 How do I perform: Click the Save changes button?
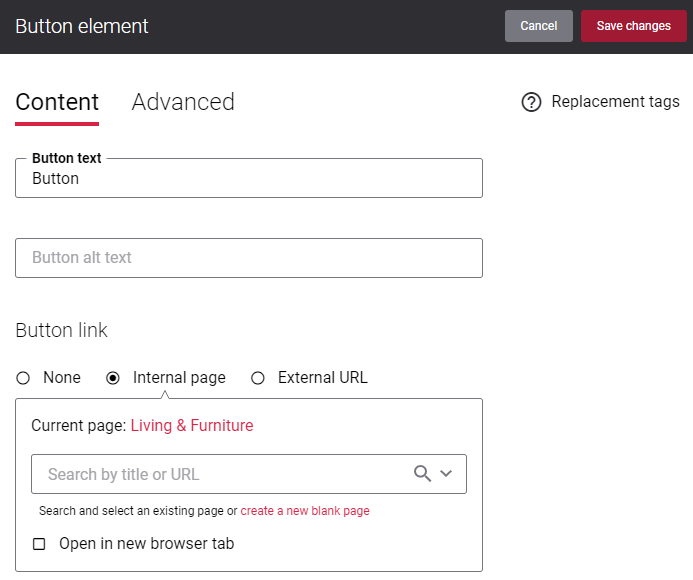click(633, 26)
